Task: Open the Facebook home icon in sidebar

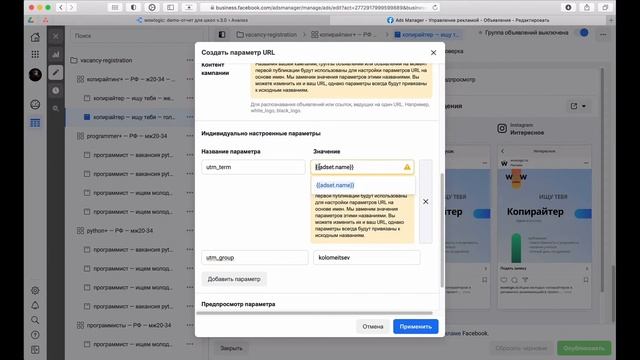Action: tap(35, 37)
